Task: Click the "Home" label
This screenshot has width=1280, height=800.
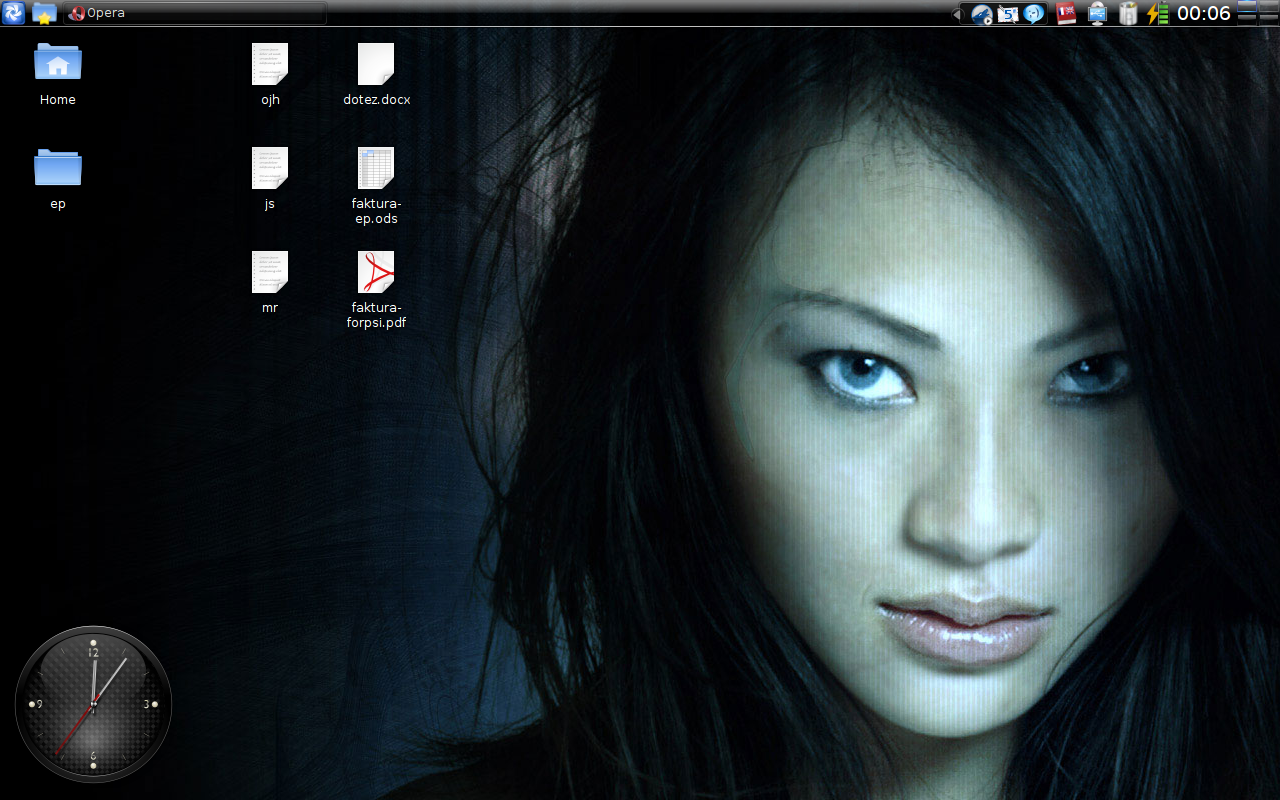Action: click(x=58, y=99)
